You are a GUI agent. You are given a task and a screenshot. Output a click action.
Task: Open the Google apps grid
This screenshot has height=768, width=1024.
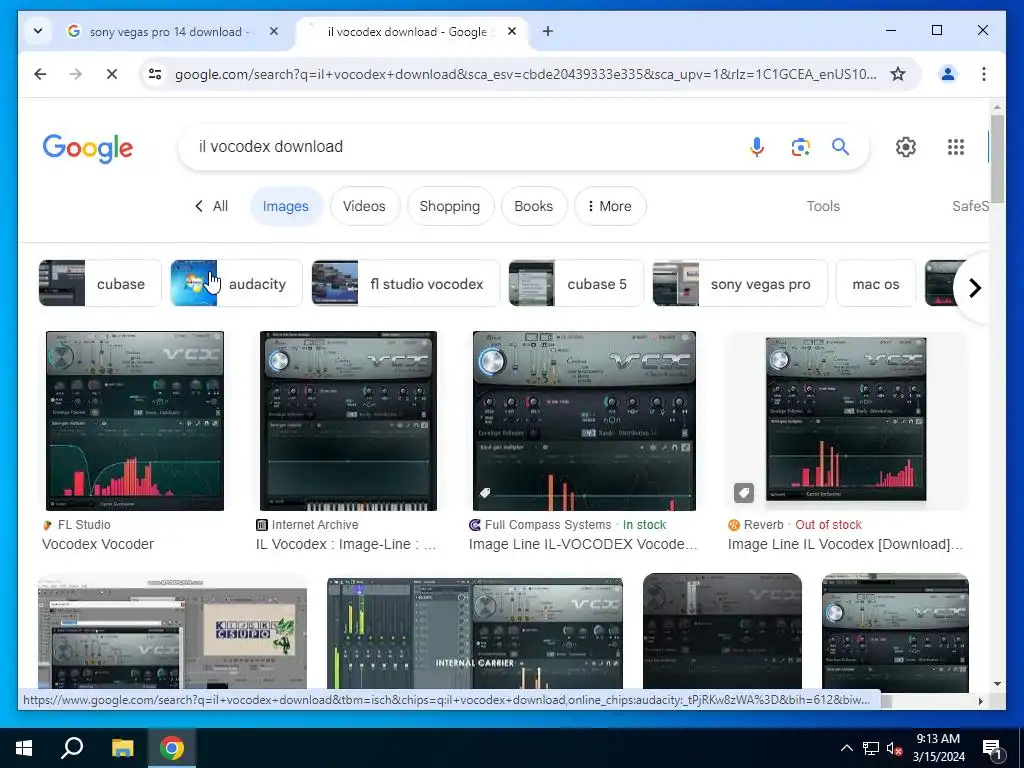(956, 147)
